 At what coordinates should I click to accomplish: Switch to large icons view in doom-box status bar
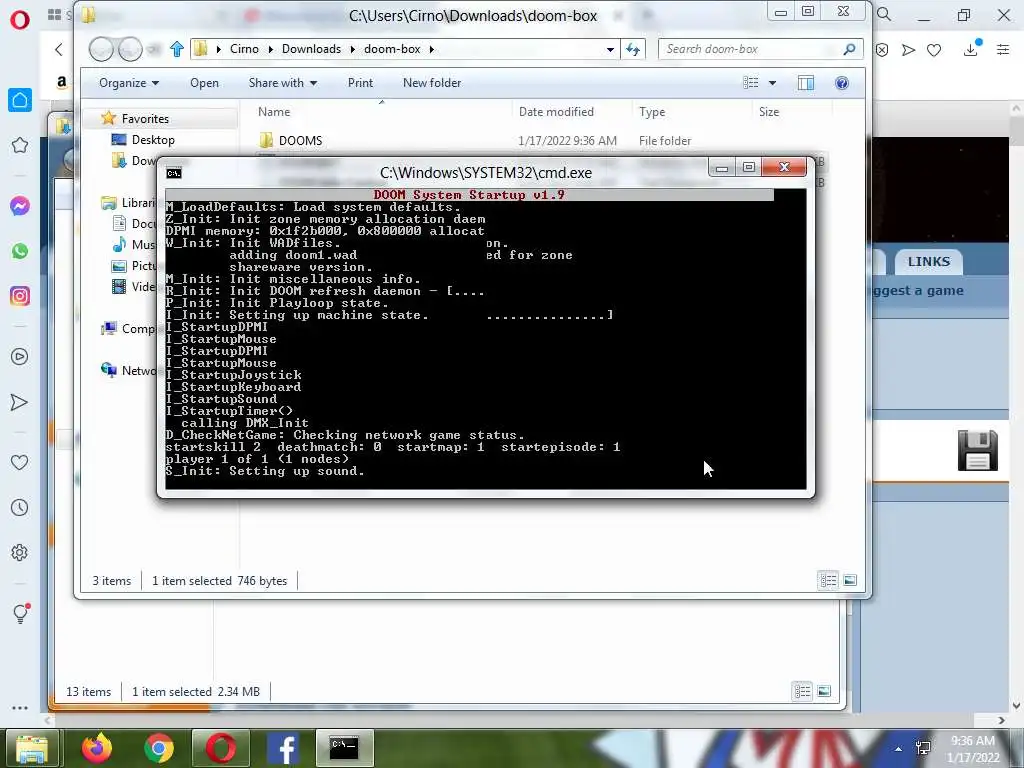(850, 580)
